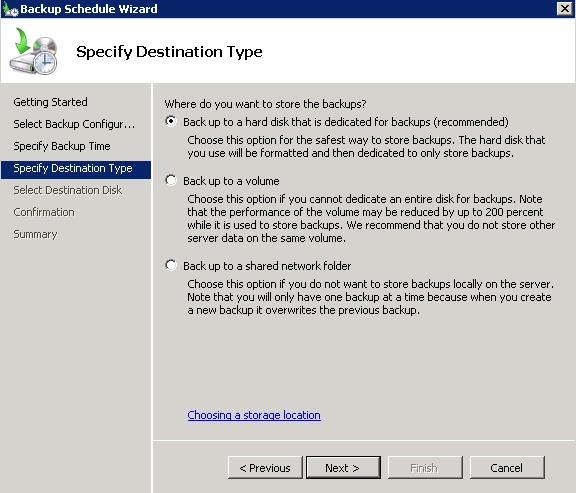
Task: Click the Cancel button
Action: tap(507, 468)
